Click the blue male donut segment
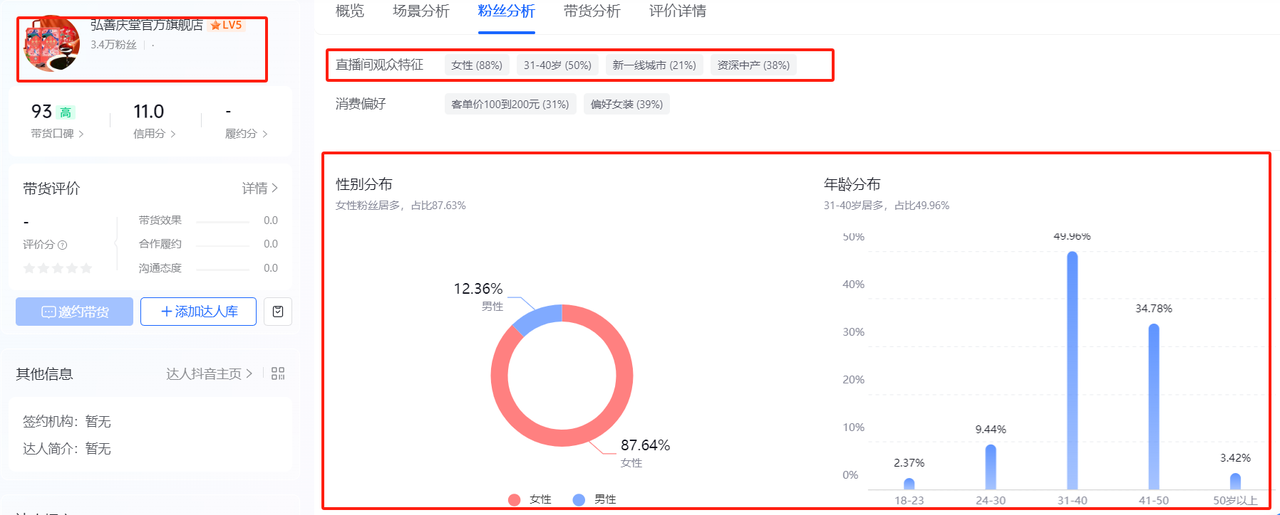Image resolution: width=1280 pixels, height=515 pixels. pyautogui.click(x=538, y=320)
